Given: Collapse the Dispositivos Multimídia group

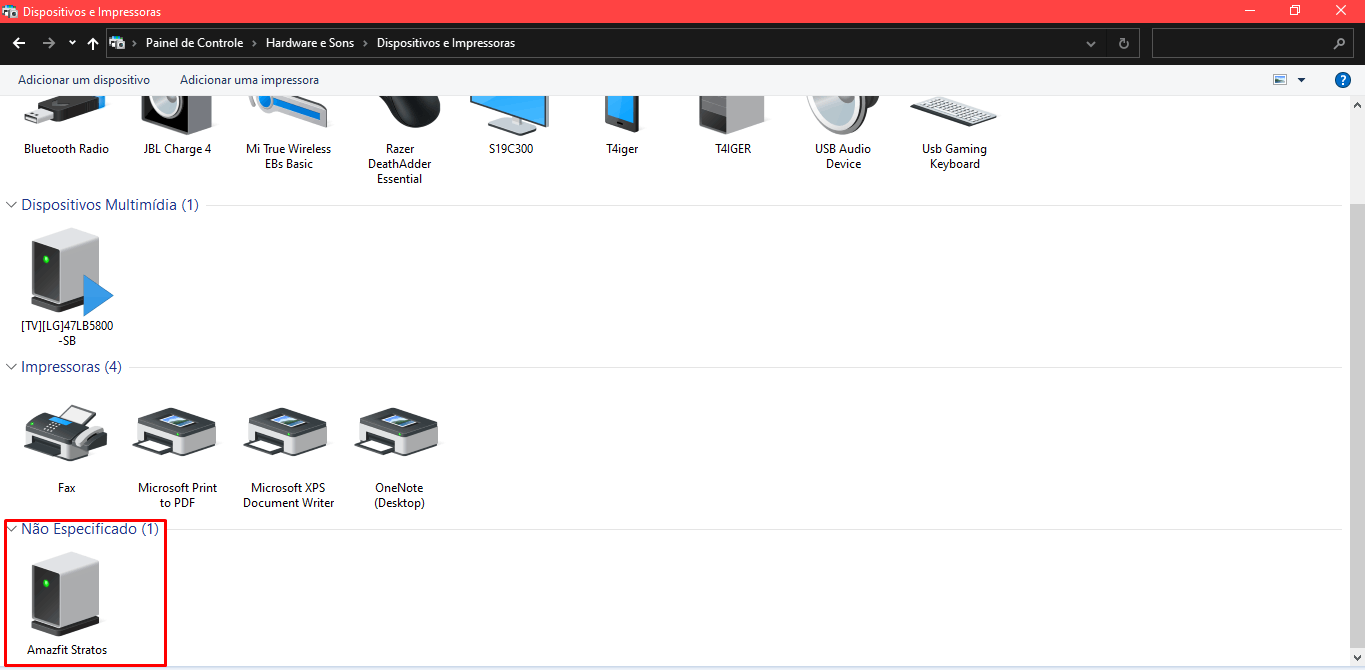Looking at the screenshot, I should (12, 205).
